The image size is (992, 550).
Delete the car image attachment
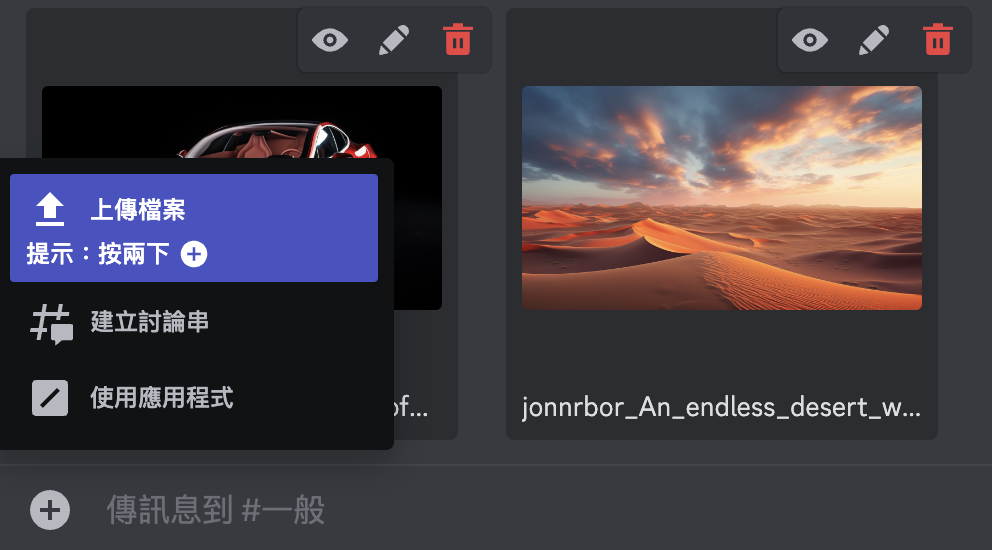click(x=457, y=40)
